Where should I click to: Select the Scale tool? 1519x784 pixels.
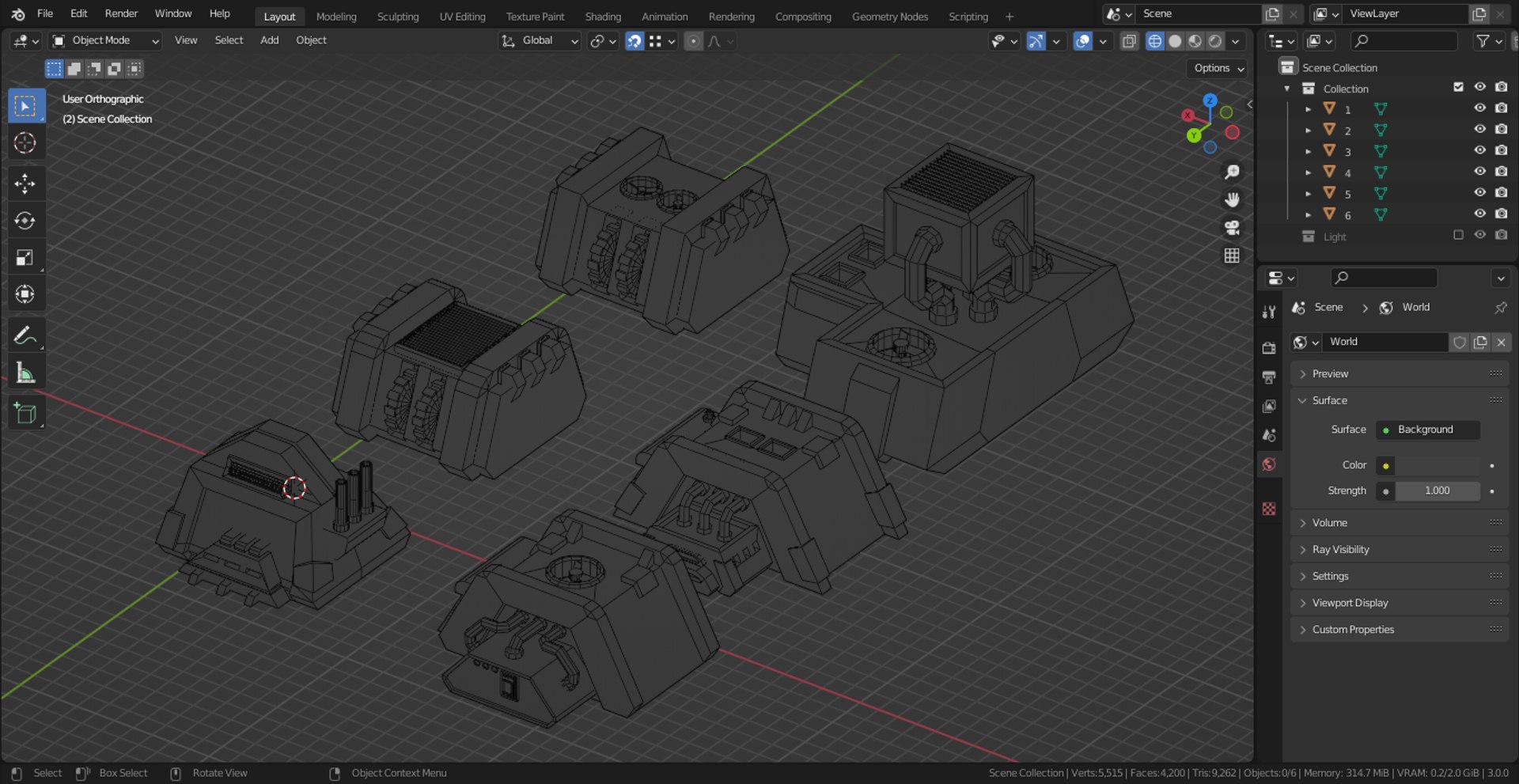(25, 257)
